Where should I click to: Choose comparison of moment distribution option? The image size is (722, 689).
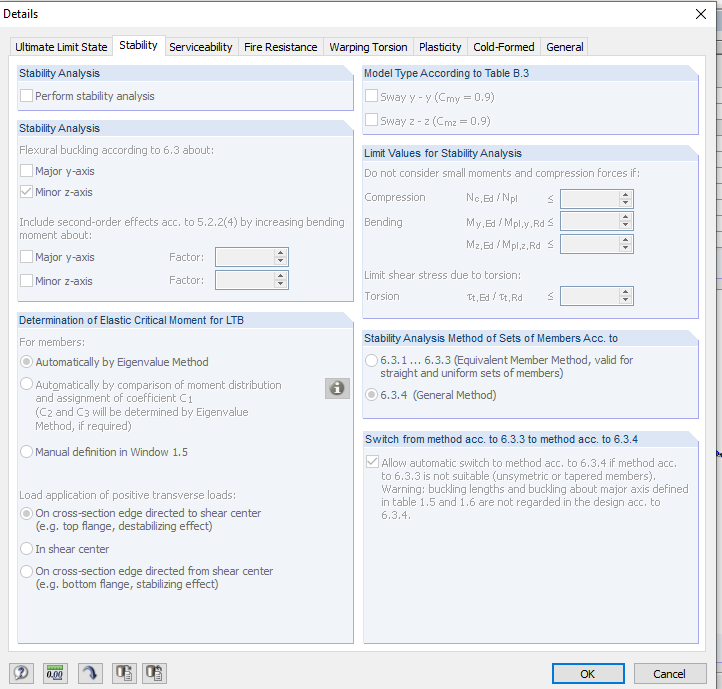tap(27, 384)
